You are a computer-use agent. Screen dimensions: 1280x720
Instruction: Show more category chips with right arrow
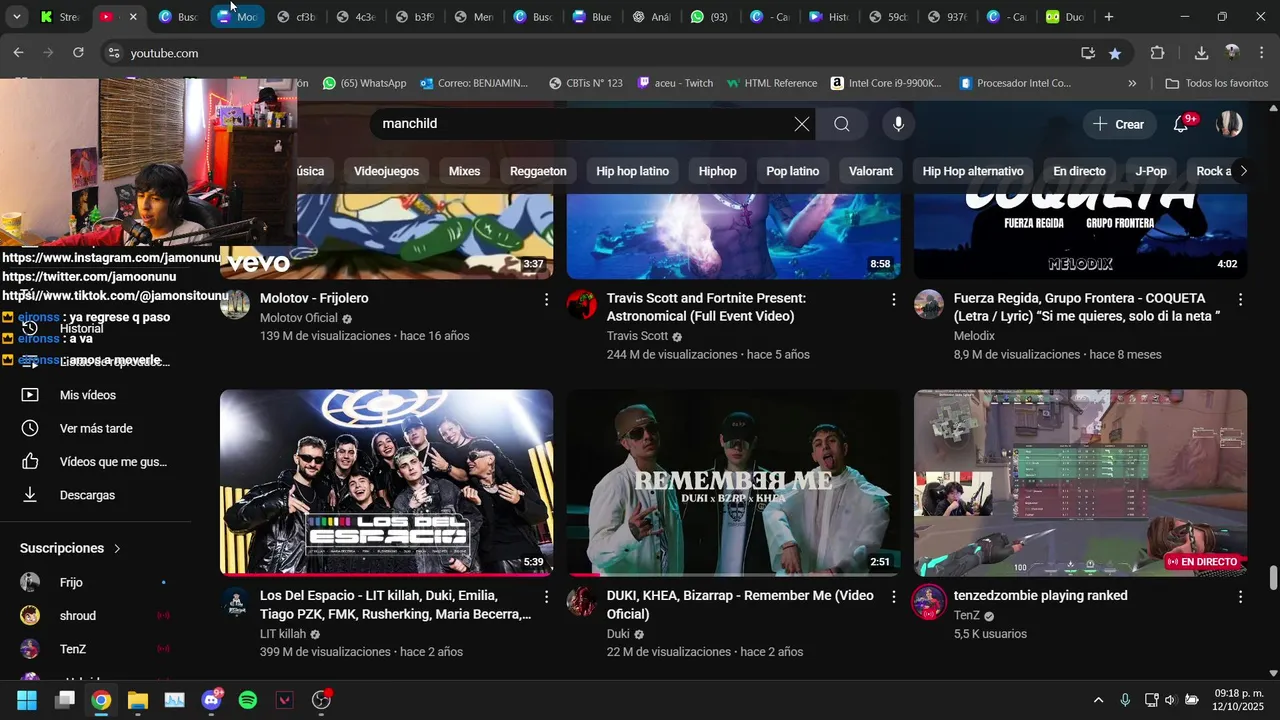(x=1243, y=171)
